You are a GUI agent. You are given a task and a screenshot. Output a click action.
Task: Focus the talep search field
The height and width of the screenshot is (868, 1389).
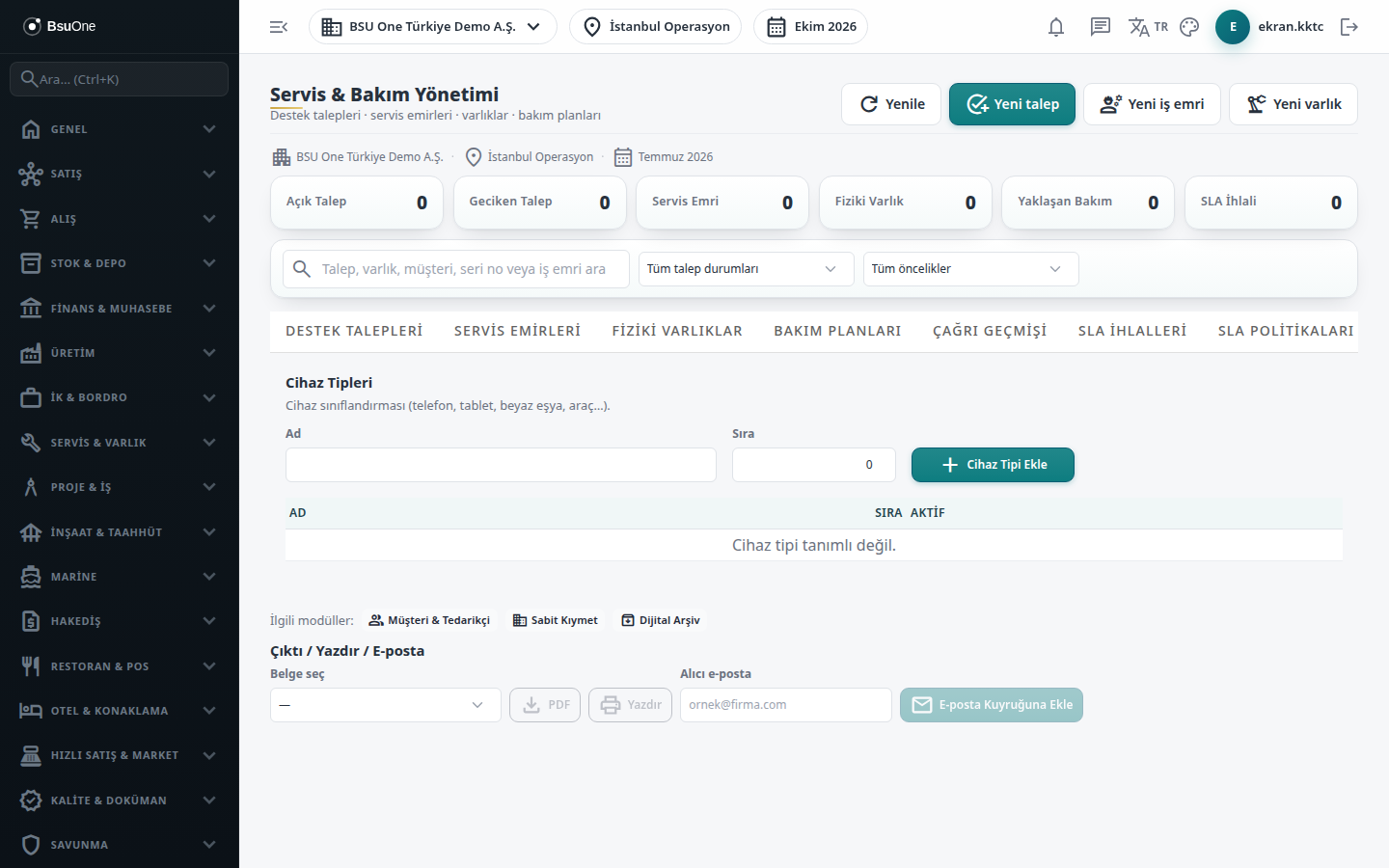pyautogui.click(x=456, y=269)
